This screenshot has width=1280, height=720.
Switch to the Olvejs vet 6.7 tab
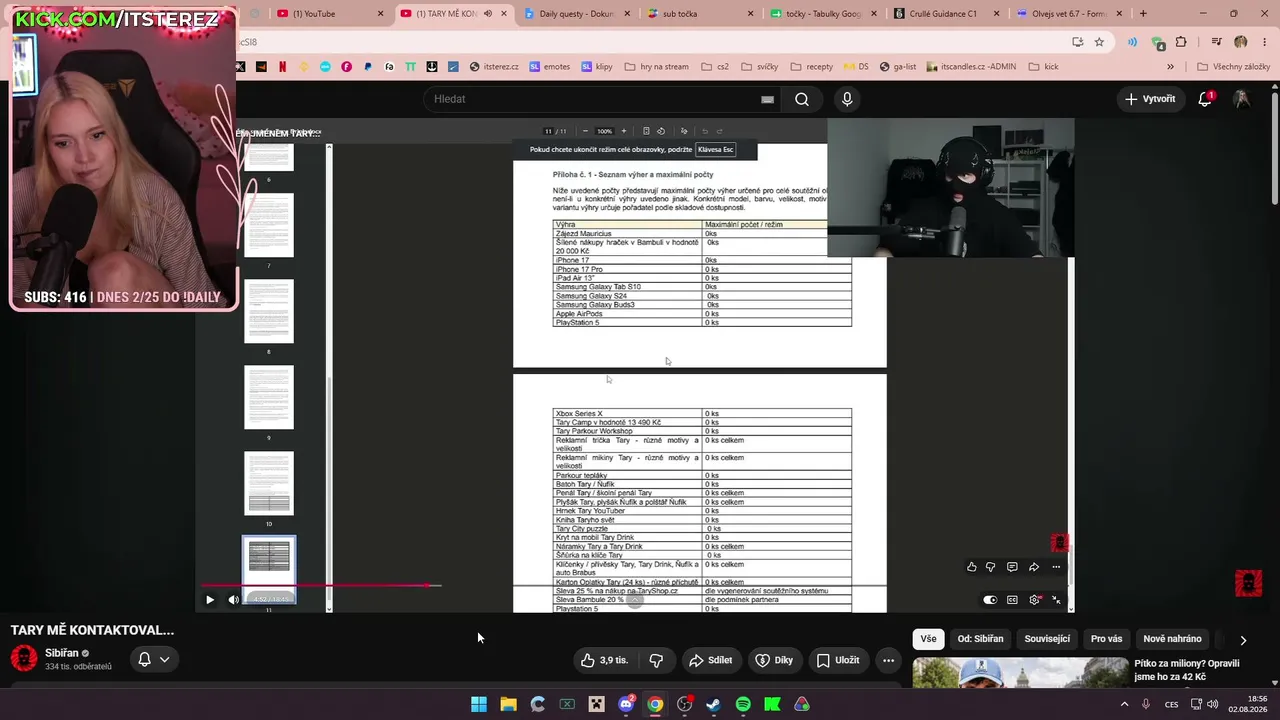tap(1070, 14)
